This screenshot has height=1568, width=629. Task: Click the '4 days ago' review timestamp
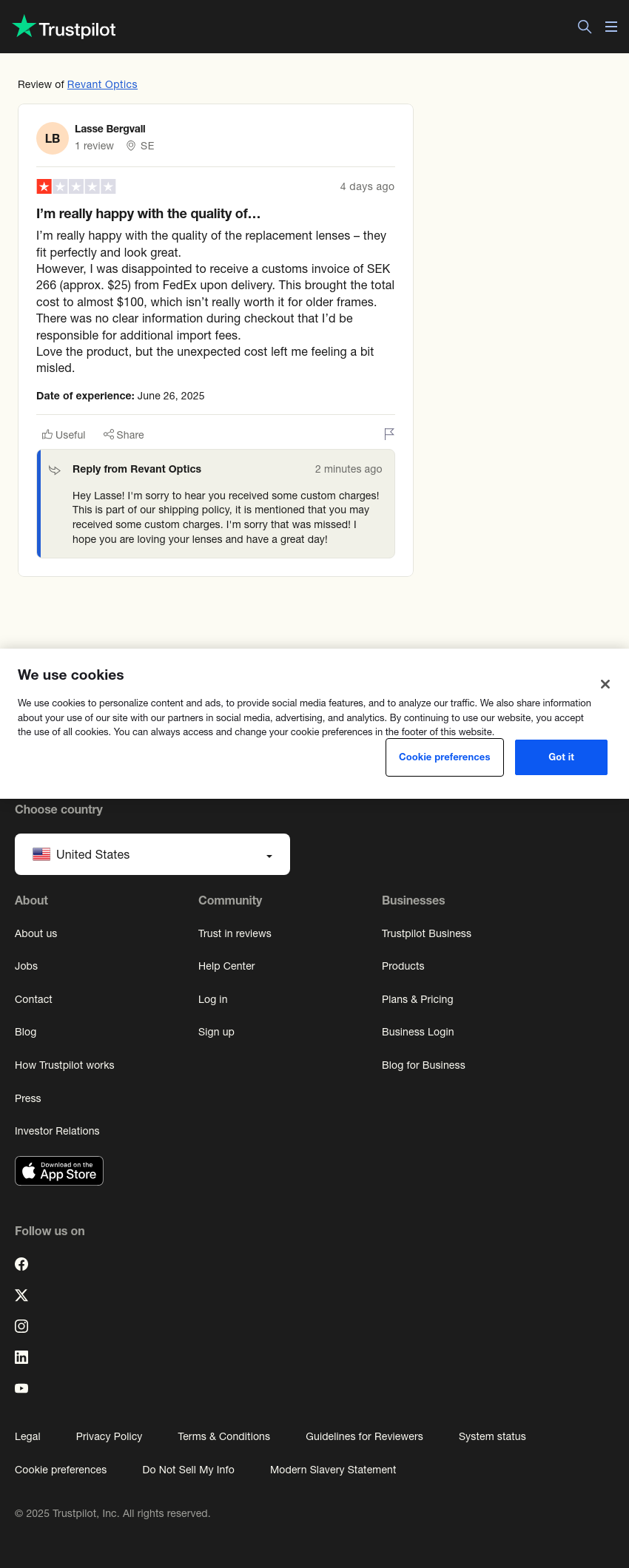[367, 186]
